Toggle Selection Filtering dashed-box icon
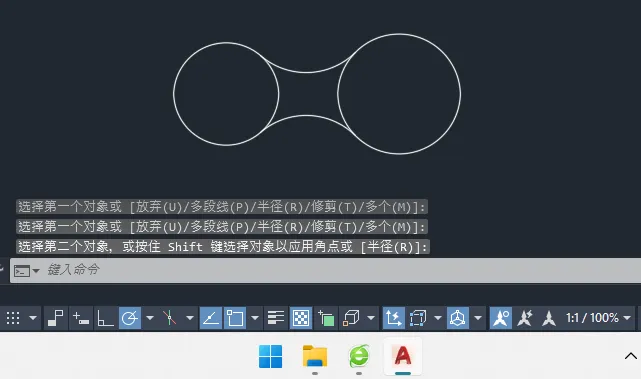641x379 pixels. click(418, 318)
